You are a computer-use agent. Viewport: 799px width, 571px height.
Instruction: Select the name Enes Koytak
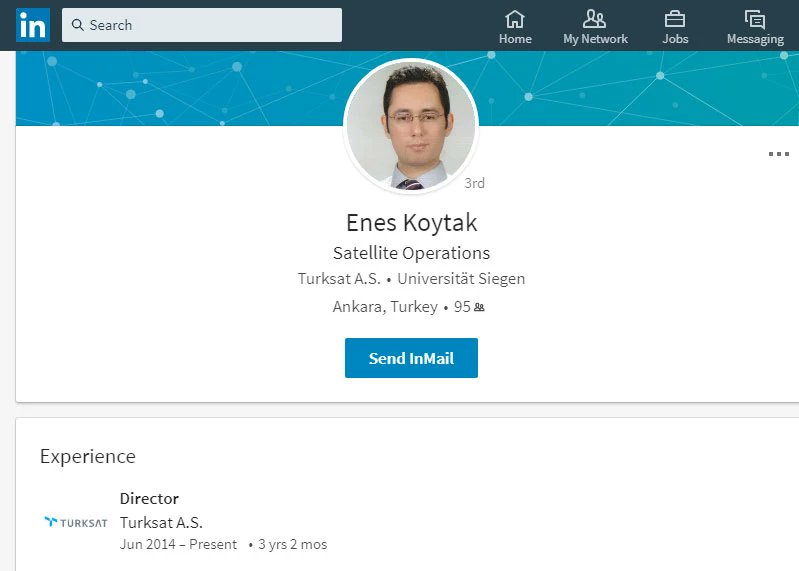click(x=411, y=223)
